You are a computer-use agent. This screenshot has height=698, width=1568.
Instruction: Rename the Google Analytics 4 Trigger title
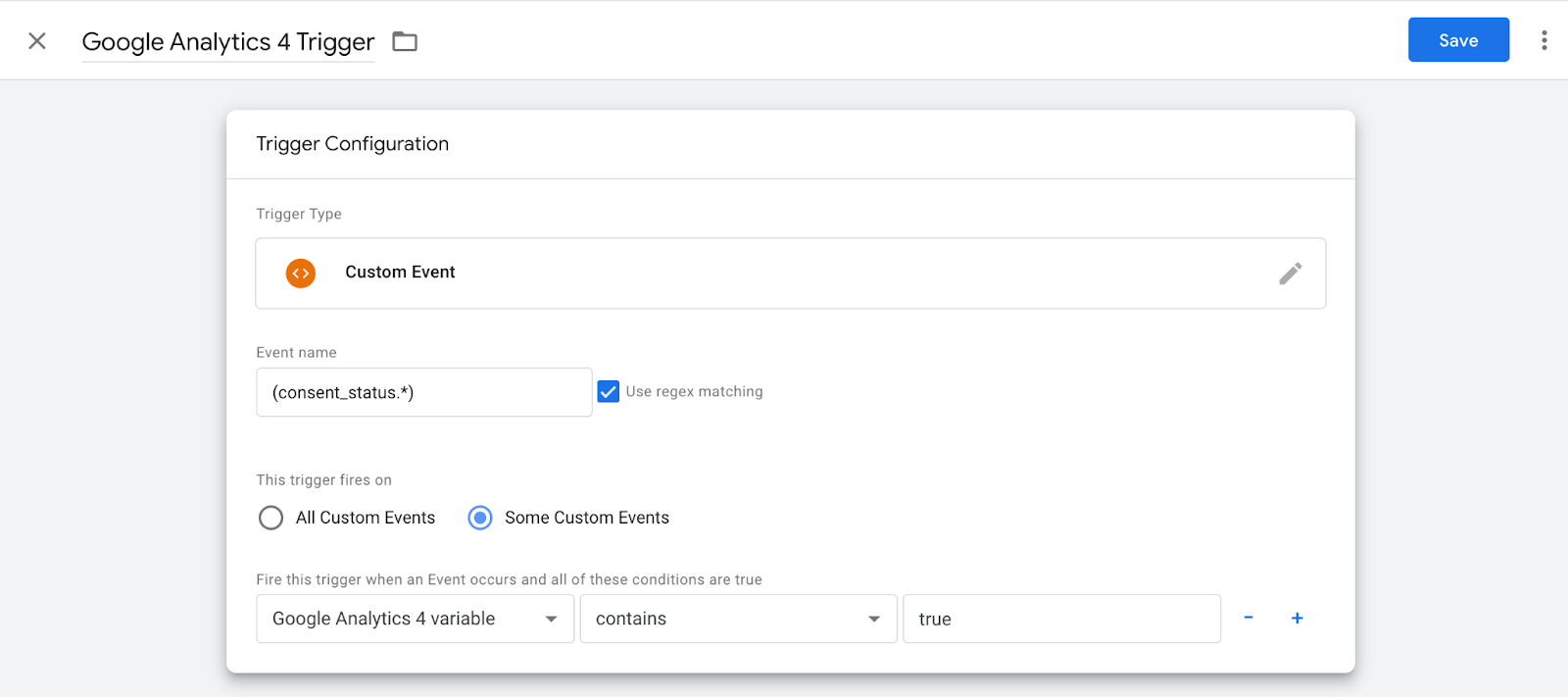227,42
